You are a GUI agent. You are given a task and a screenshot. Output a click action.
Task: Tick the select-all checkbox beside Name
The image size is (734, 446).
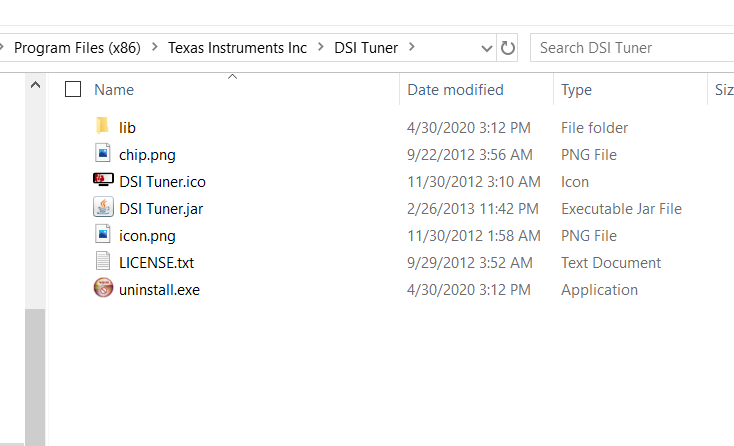pyautogui.click(x=73, y=89)
